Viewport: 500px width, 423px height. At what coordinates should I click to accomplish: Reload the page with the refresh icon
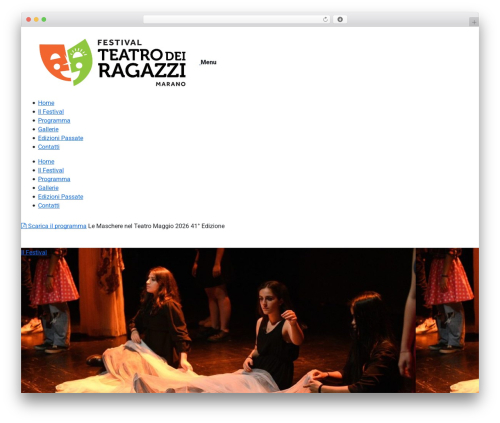pyautogui.click(x=325, y=19)
